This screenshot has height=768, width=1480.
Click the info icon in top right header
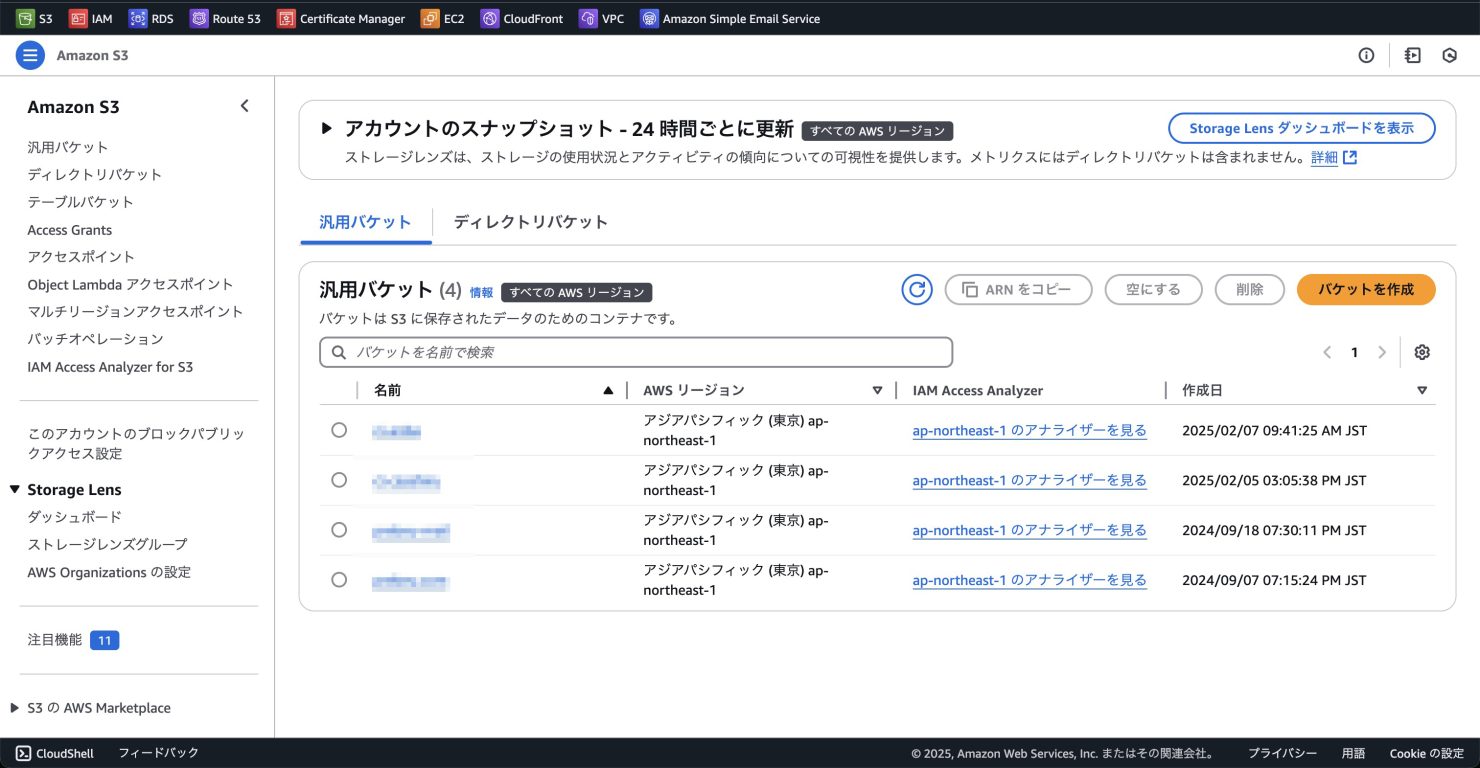1366,56
